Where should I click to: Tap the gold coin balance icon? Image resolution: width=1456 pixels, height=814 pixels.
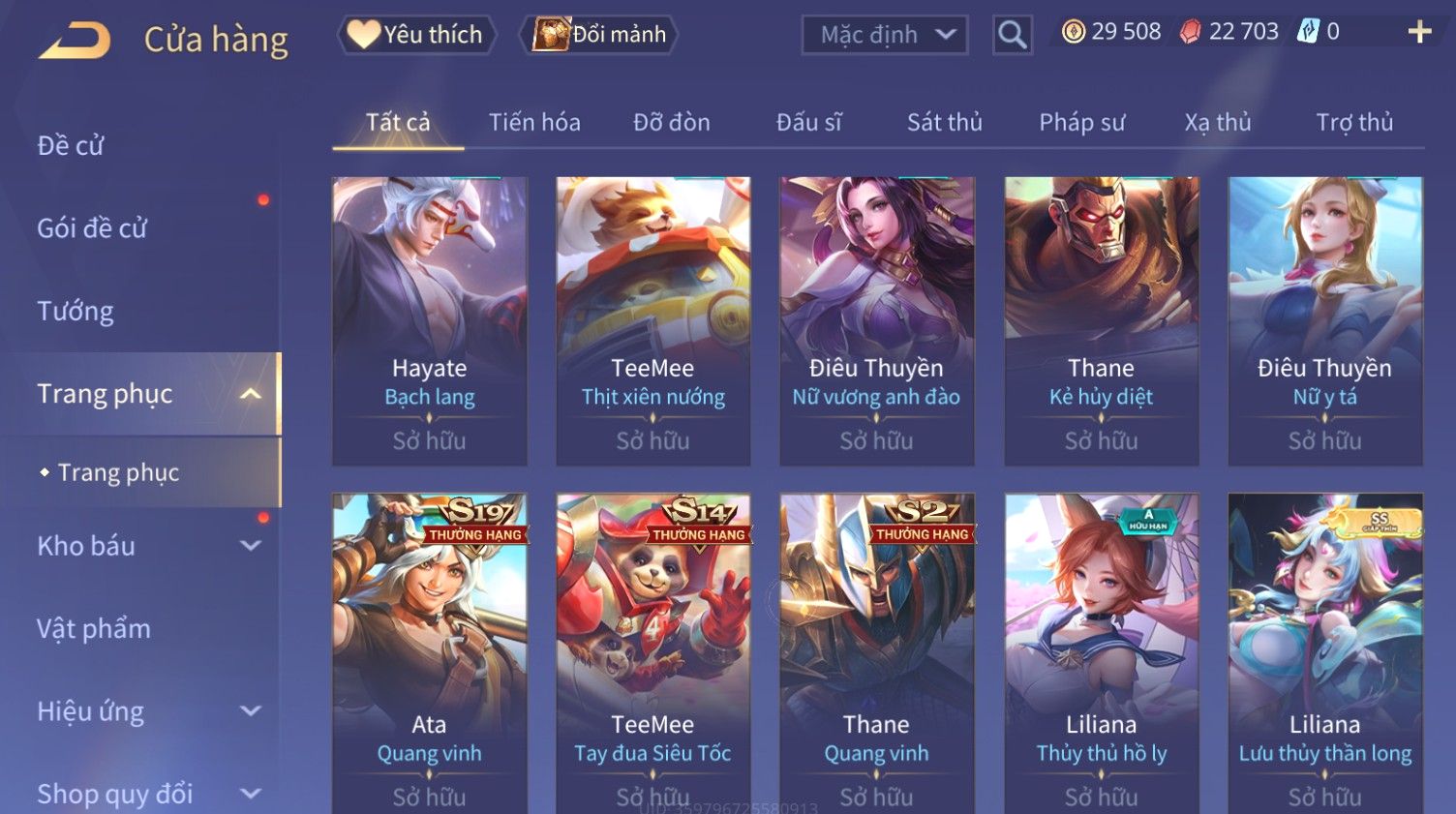click(x=1073, y=32)
